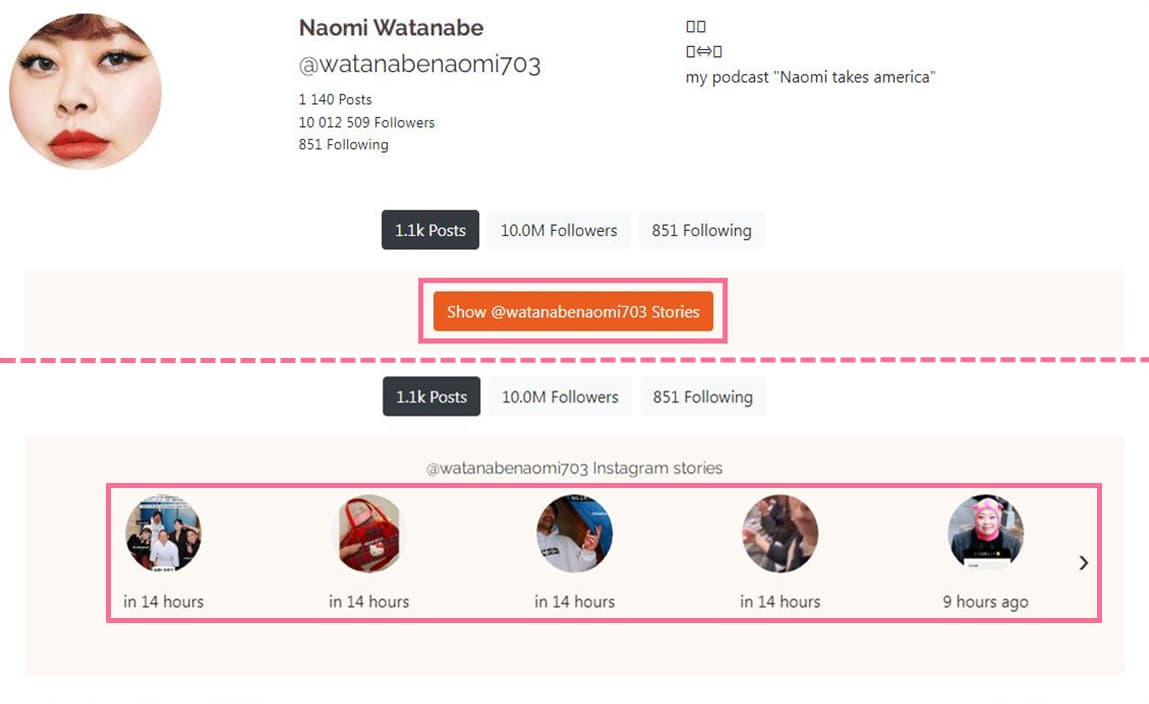
Task: Switch to 10.0M Followers tab above Instagram stories heading
Action: click(x=560, y=397)
